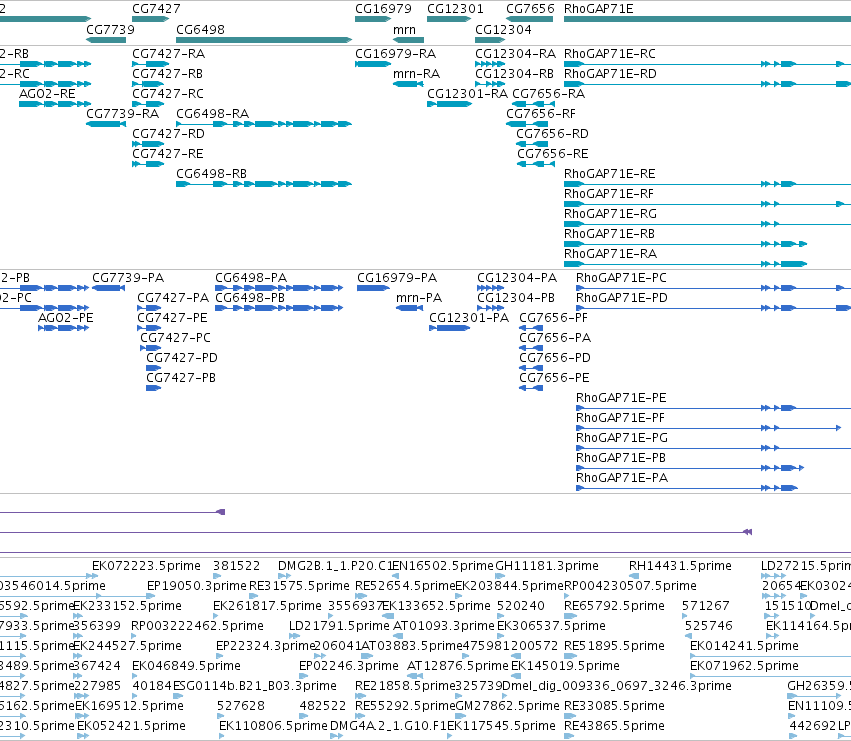This screenshot has height=741, width=851.
Task: Click EST EK072223.5prime
Action: click(147, 566)
